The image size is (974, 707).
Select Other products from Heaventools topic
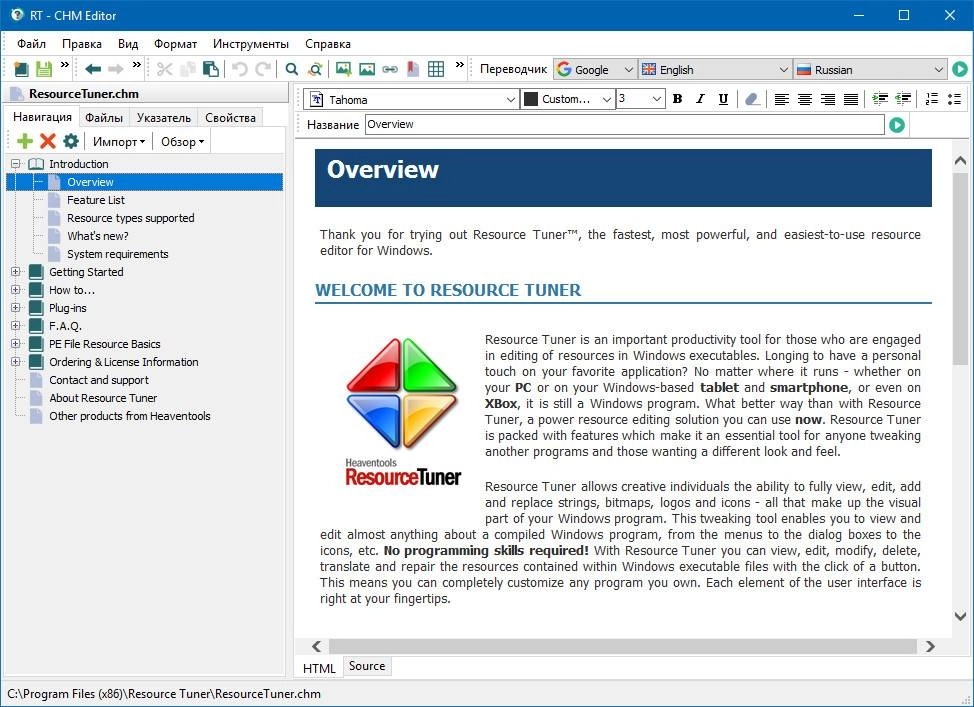pyautogui.click(x=129, y=416)
